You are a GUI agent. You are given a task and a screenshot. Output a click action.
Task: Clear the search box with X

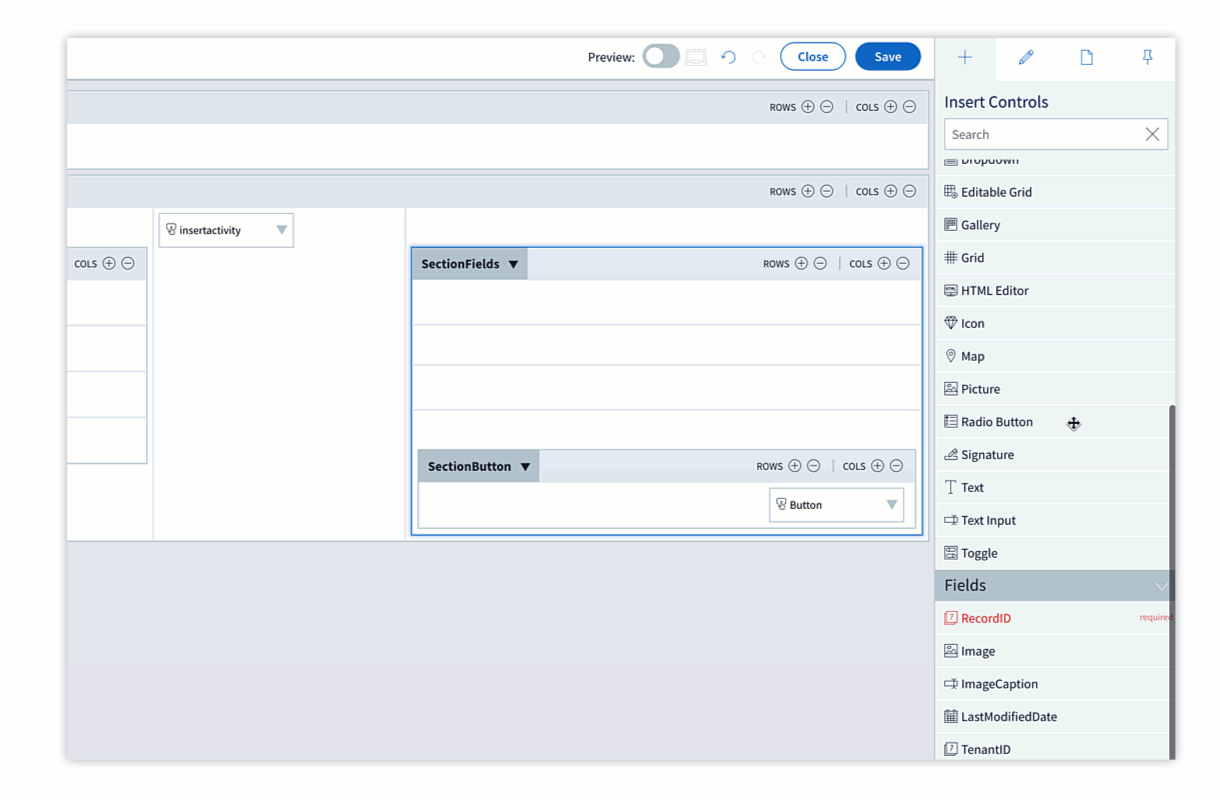pyautogui.click(x=1153, y=134)
